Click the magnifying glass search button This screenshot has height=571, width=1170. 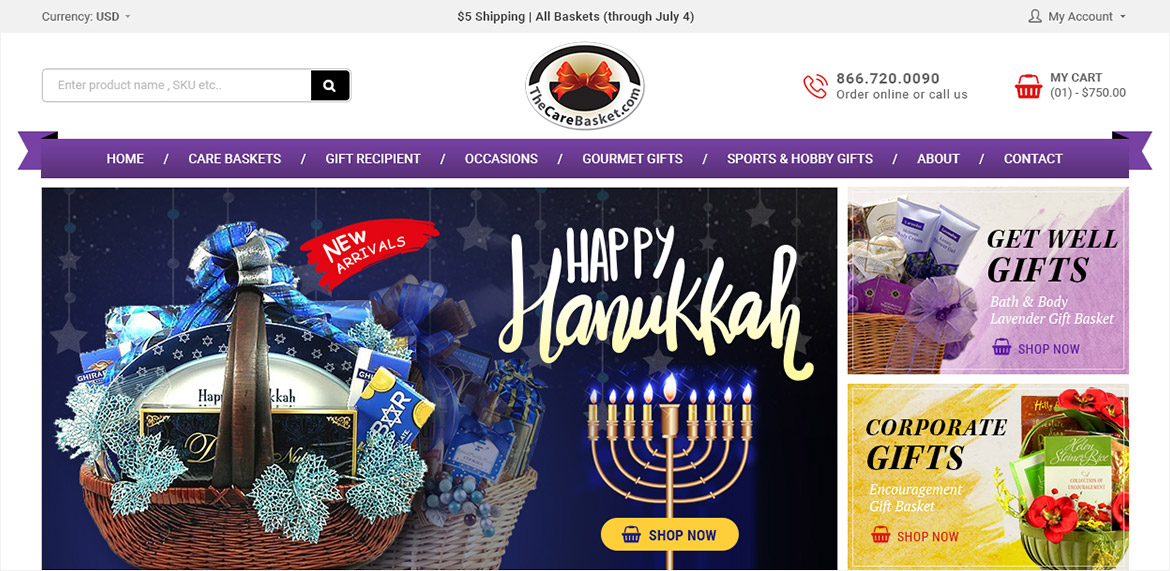(x=330, y=85)
